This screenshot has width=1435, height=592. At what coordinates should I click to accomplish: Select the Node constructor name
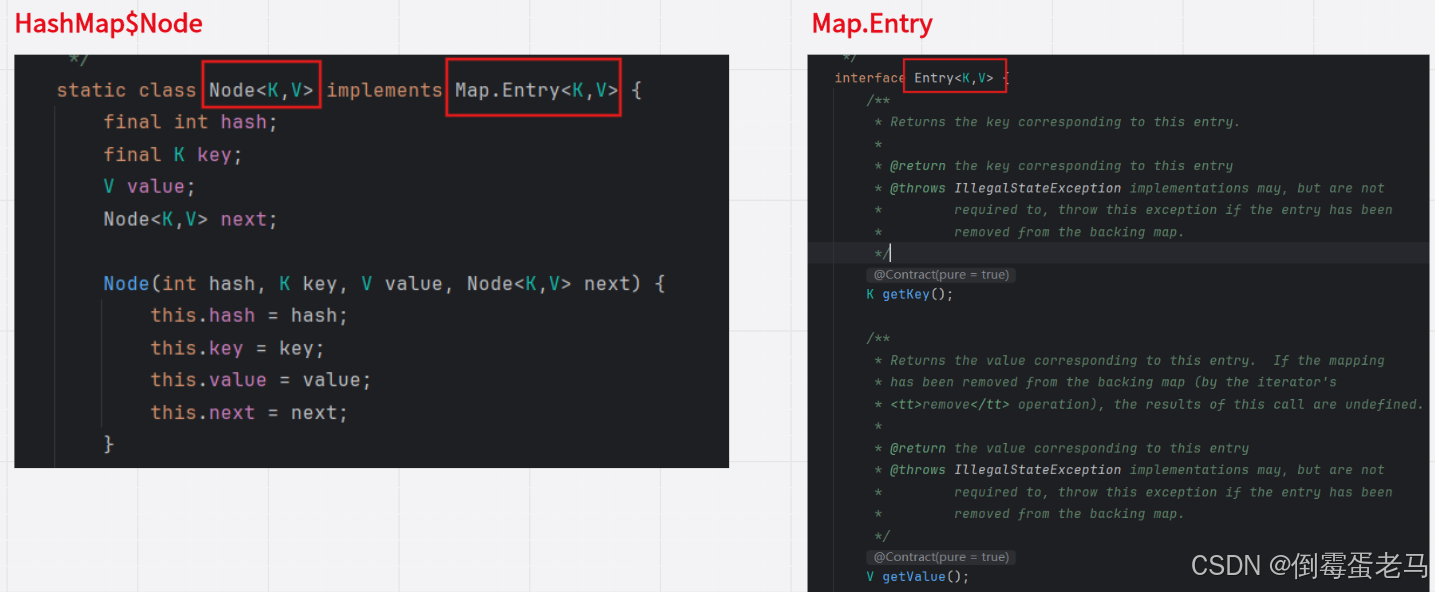(125, 283)
